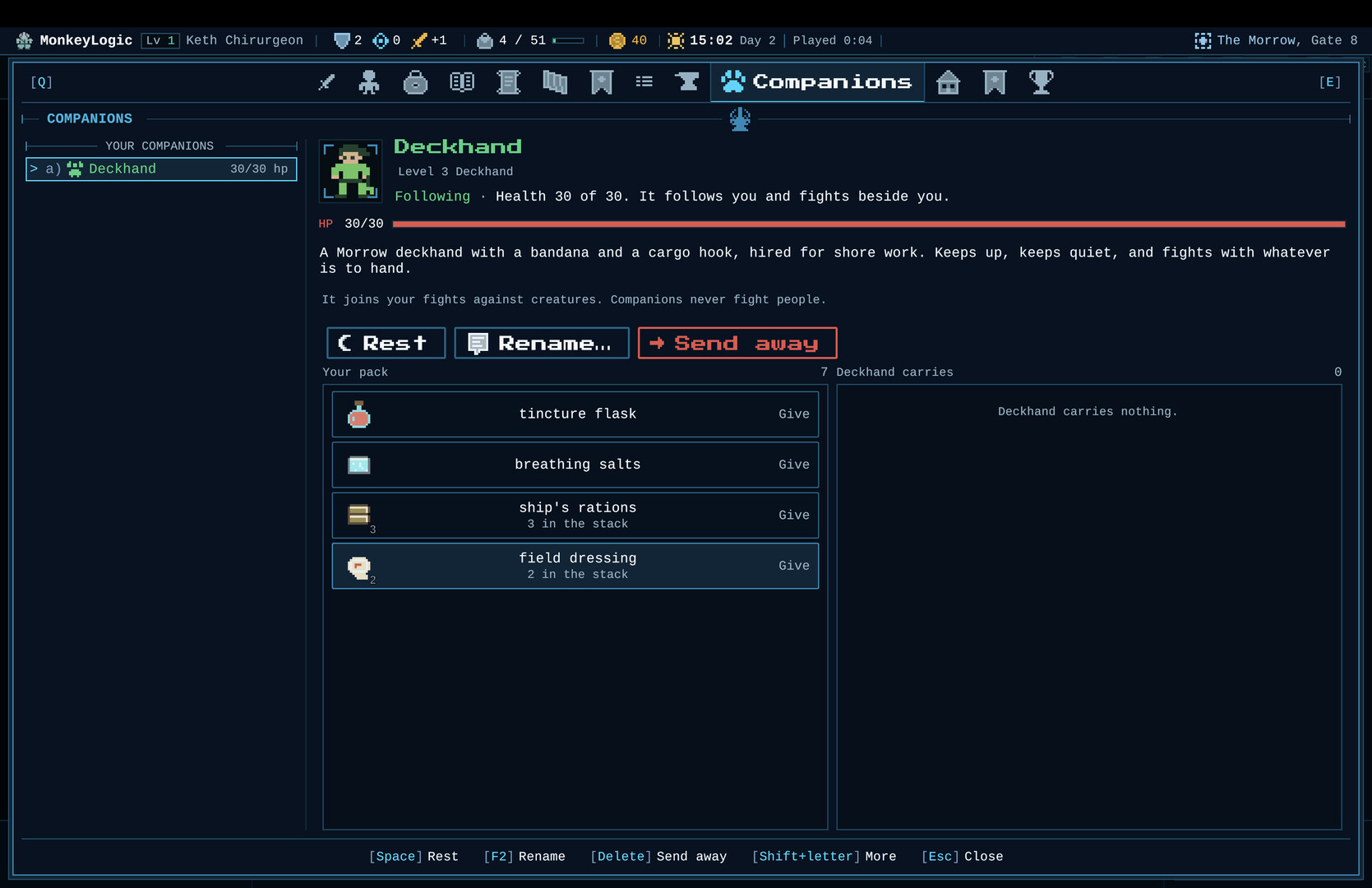
Task: Click the tincture flask potion icon
Action: (x=359, y=414)
